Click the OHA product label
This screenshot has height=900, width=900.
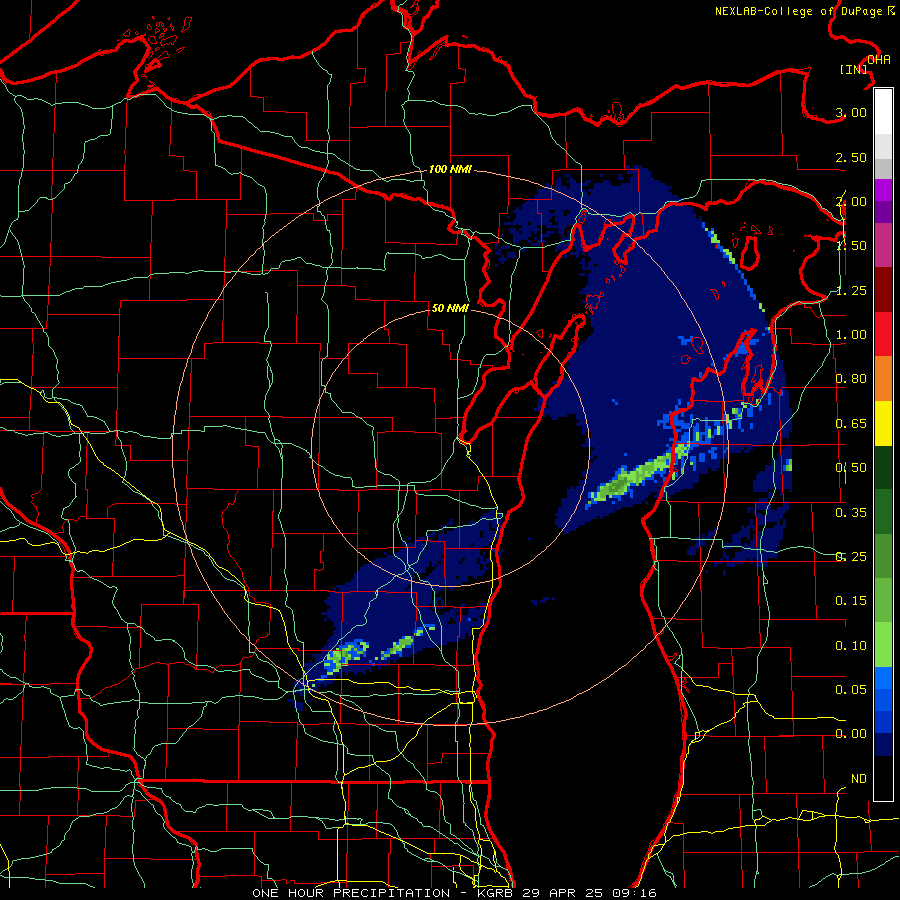879,60
